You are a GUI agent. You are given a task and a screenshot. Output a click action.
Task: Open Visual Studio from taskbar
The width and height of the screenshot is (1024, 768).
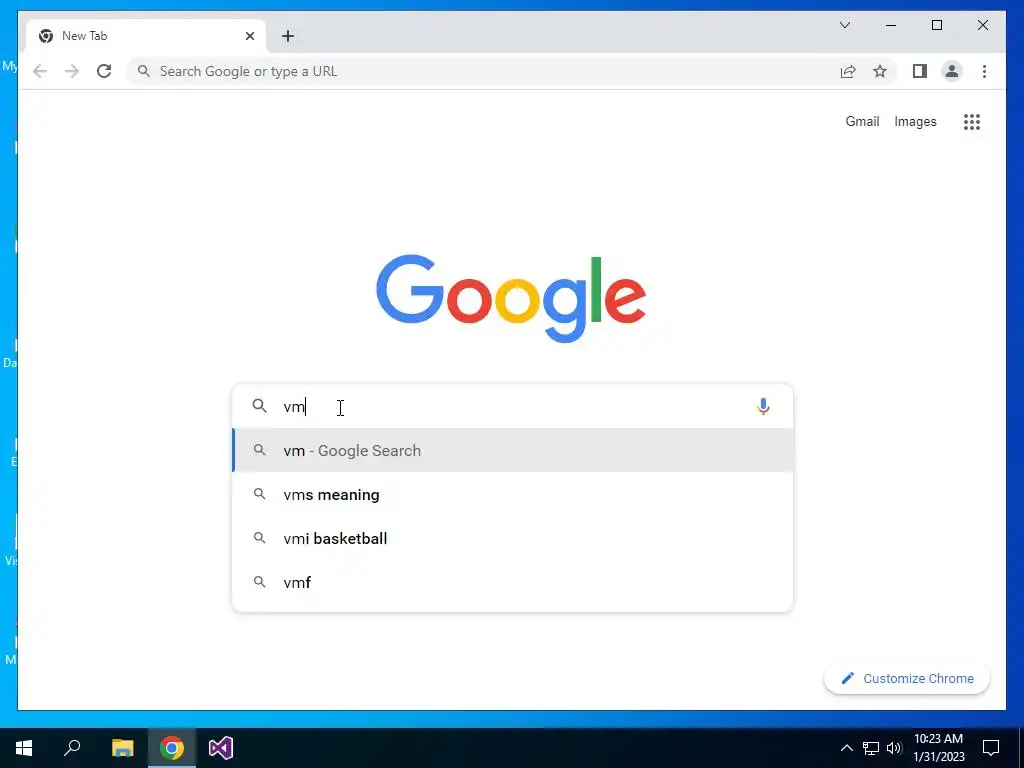pyautogui.click(x=221, y=748)
